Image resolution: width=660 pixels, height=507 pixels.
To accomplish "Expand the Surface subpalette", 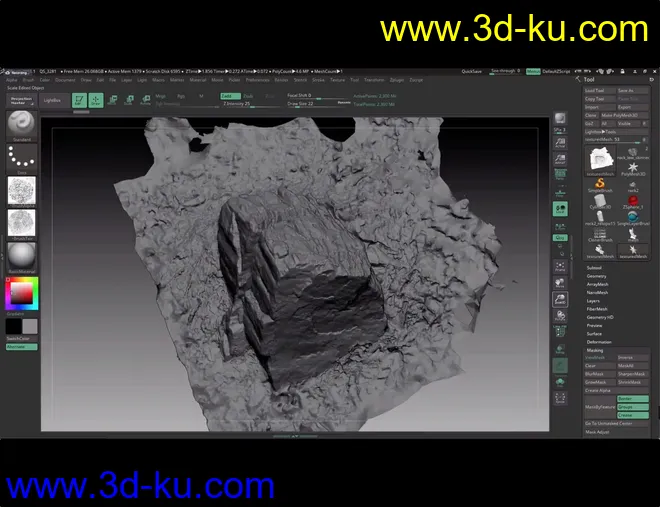I will click(x=594, y=334).
